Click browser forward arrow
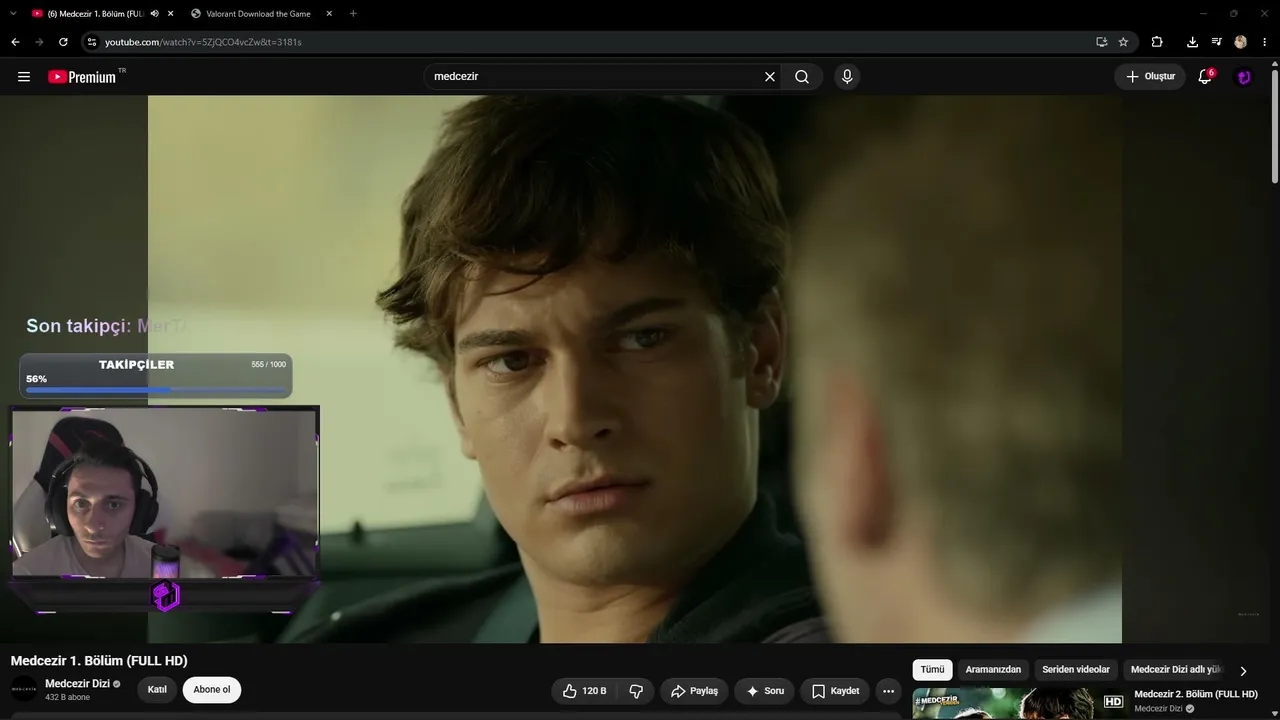Screen dimensions: 1280x720 tap(39, 42)
